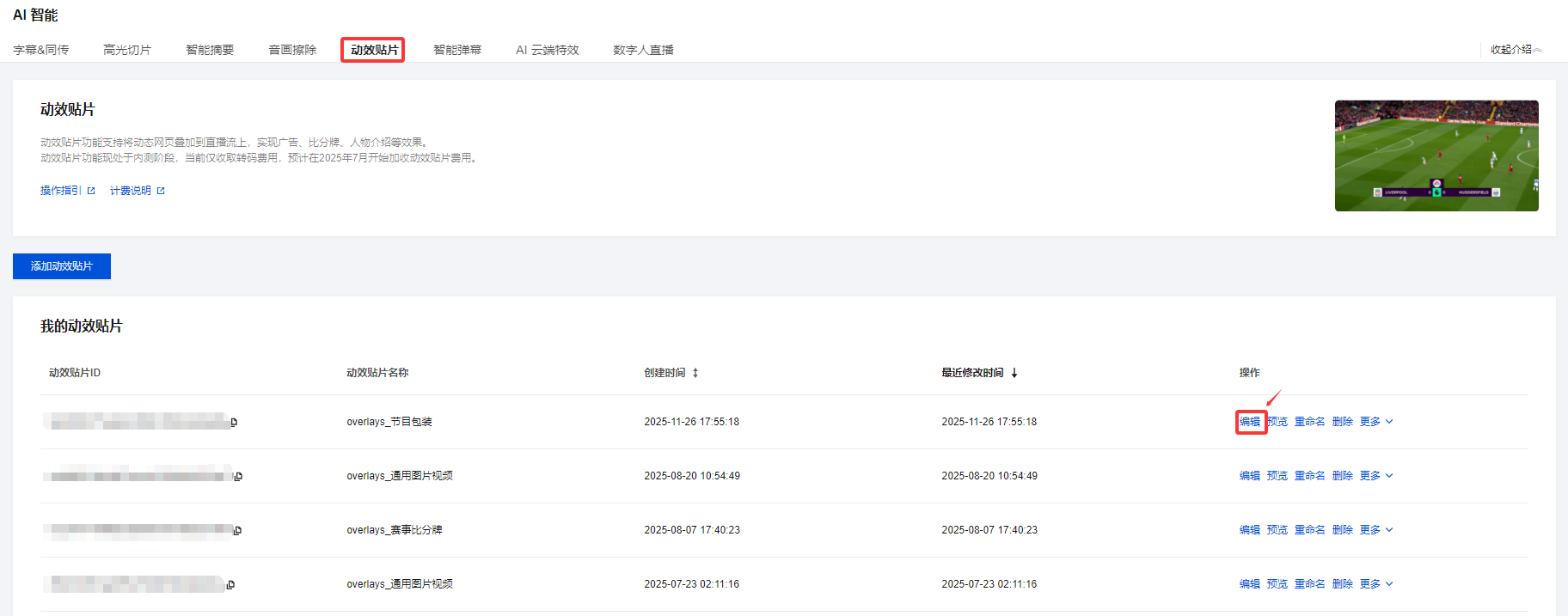
Task: Copy ID of the 2025-08-20 sticker row
Action: (238, 476)
